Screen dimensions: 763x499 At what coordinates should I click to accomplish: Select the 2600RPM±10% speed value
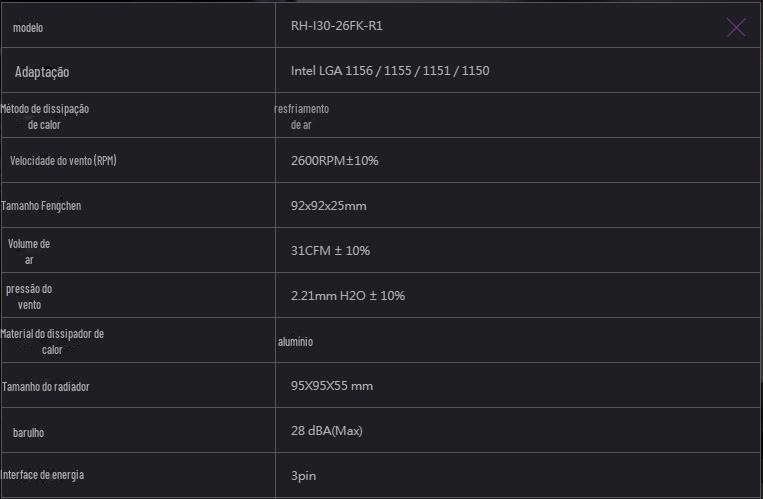[334, 161]
